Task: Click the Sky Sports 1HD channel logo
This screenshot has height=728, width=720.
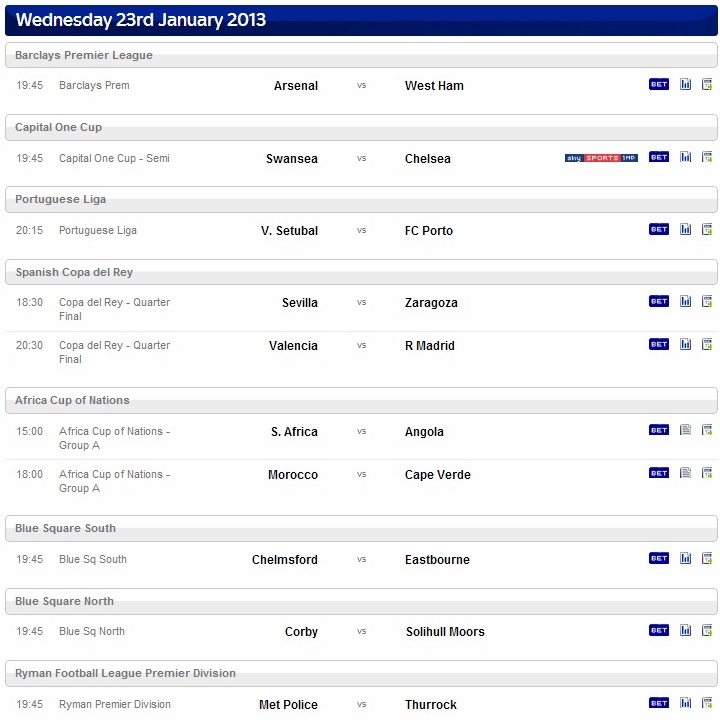Action: click(601, 158)
